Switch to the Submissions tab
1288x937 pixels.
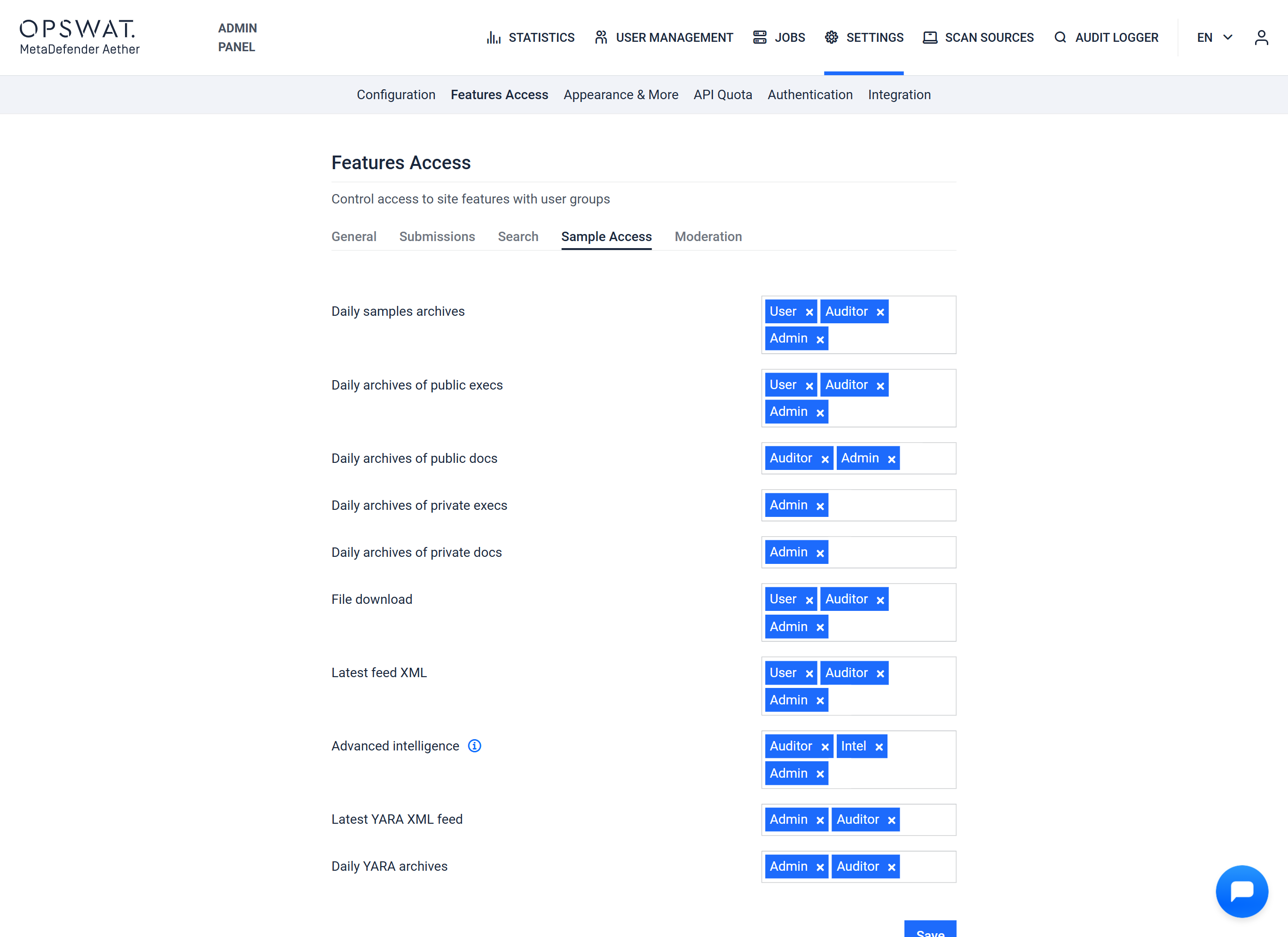click(437, 237)
